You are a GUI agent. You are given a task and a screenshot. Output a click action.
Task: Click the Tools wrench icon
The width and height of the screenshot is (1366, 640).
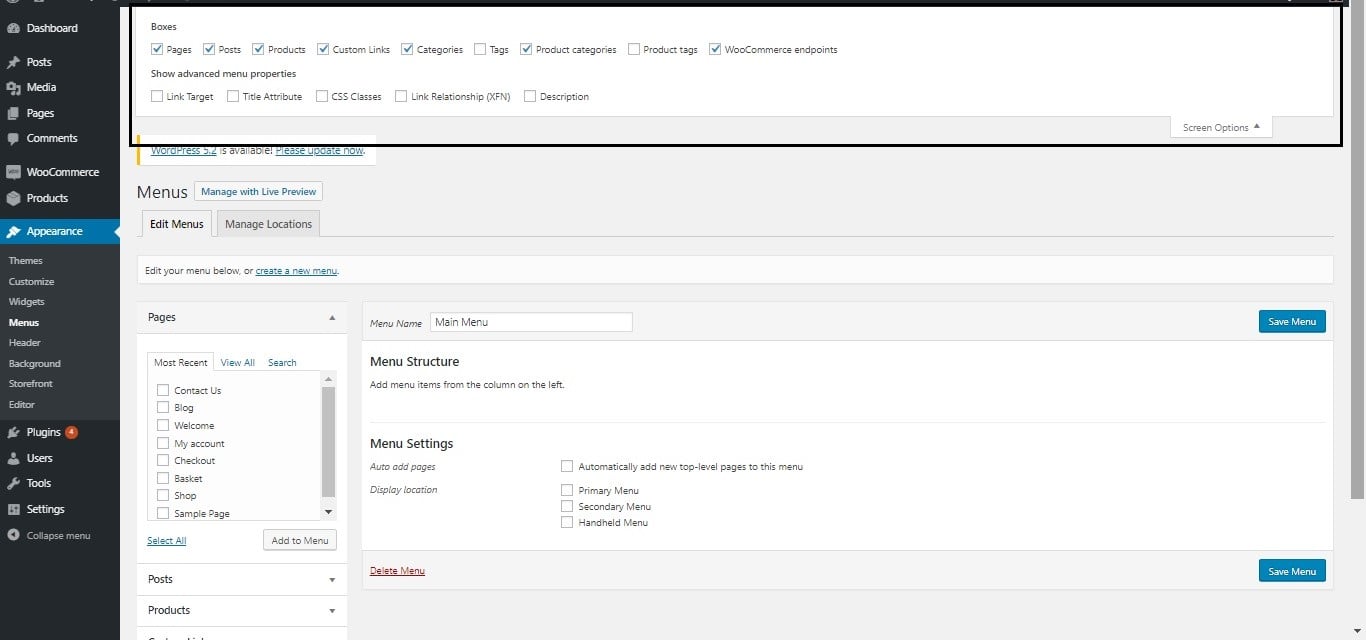pos(13,483)
